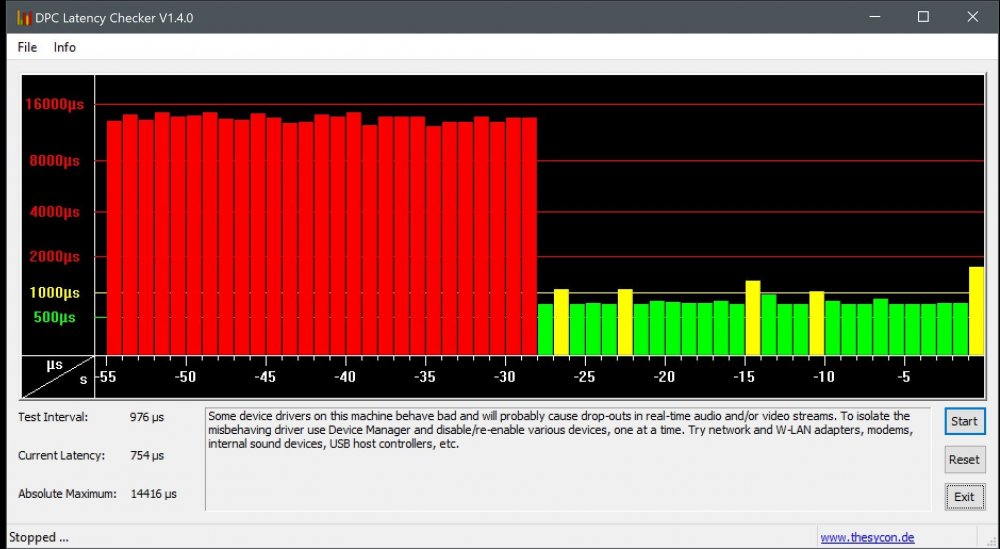This screenshot has width=1000, height=549.
Task: Click the -35 time axis label
Action: (424, 377)
